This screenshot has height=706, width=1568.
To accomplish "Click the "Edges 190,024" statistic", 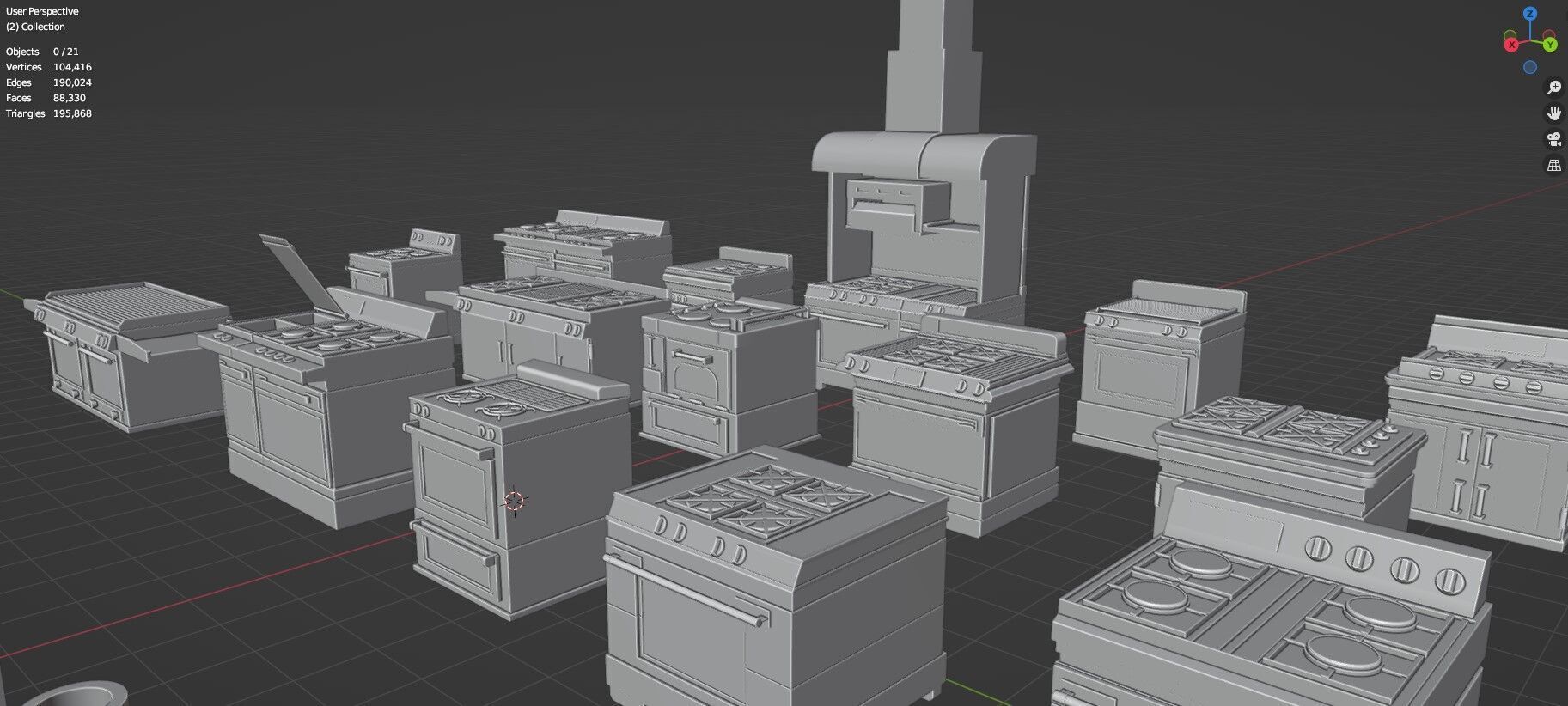I will [x=49, y=82].
